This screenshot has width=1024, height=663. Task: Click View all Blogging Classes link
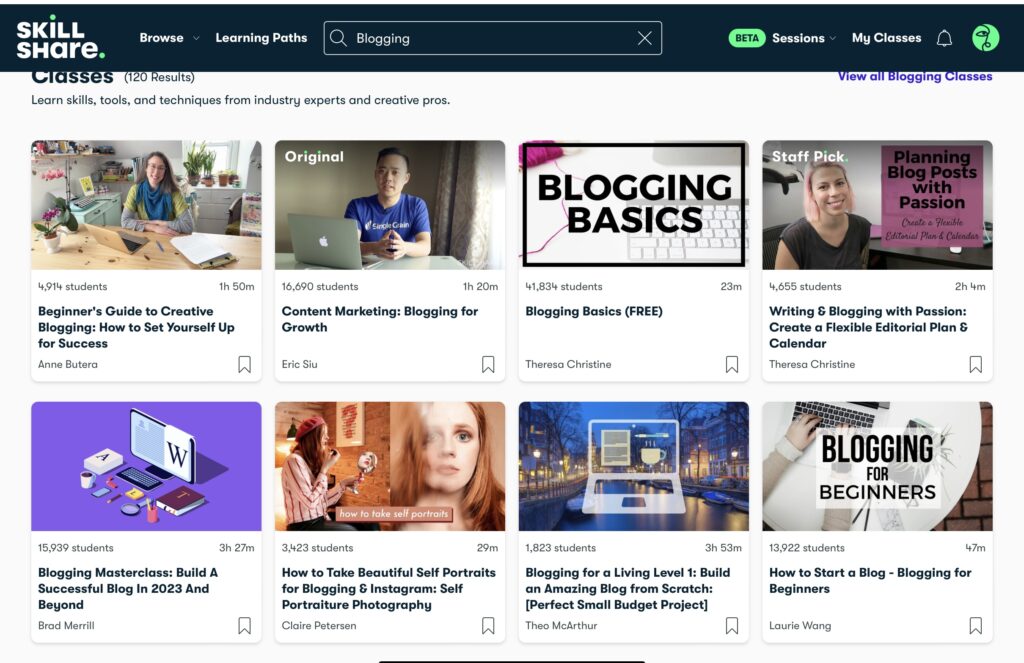coord(914,76)
